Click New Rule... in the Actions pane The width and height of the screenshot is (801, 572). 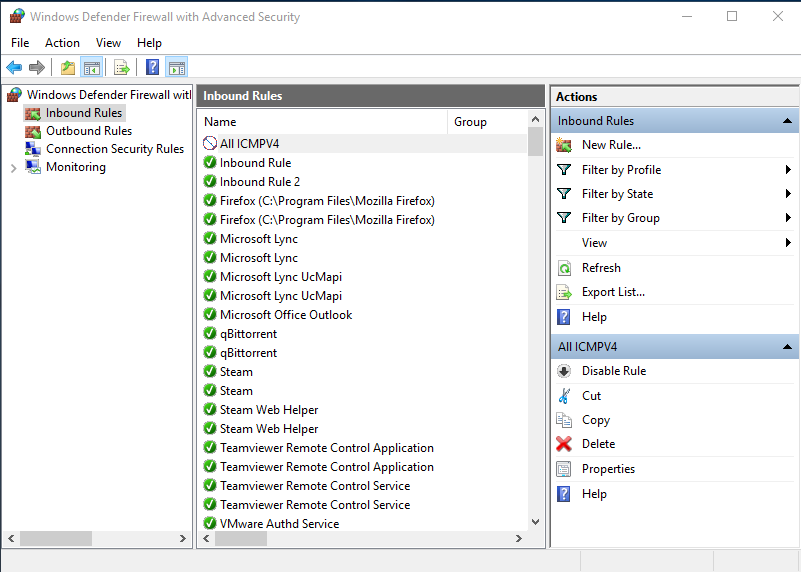[611, 145]
